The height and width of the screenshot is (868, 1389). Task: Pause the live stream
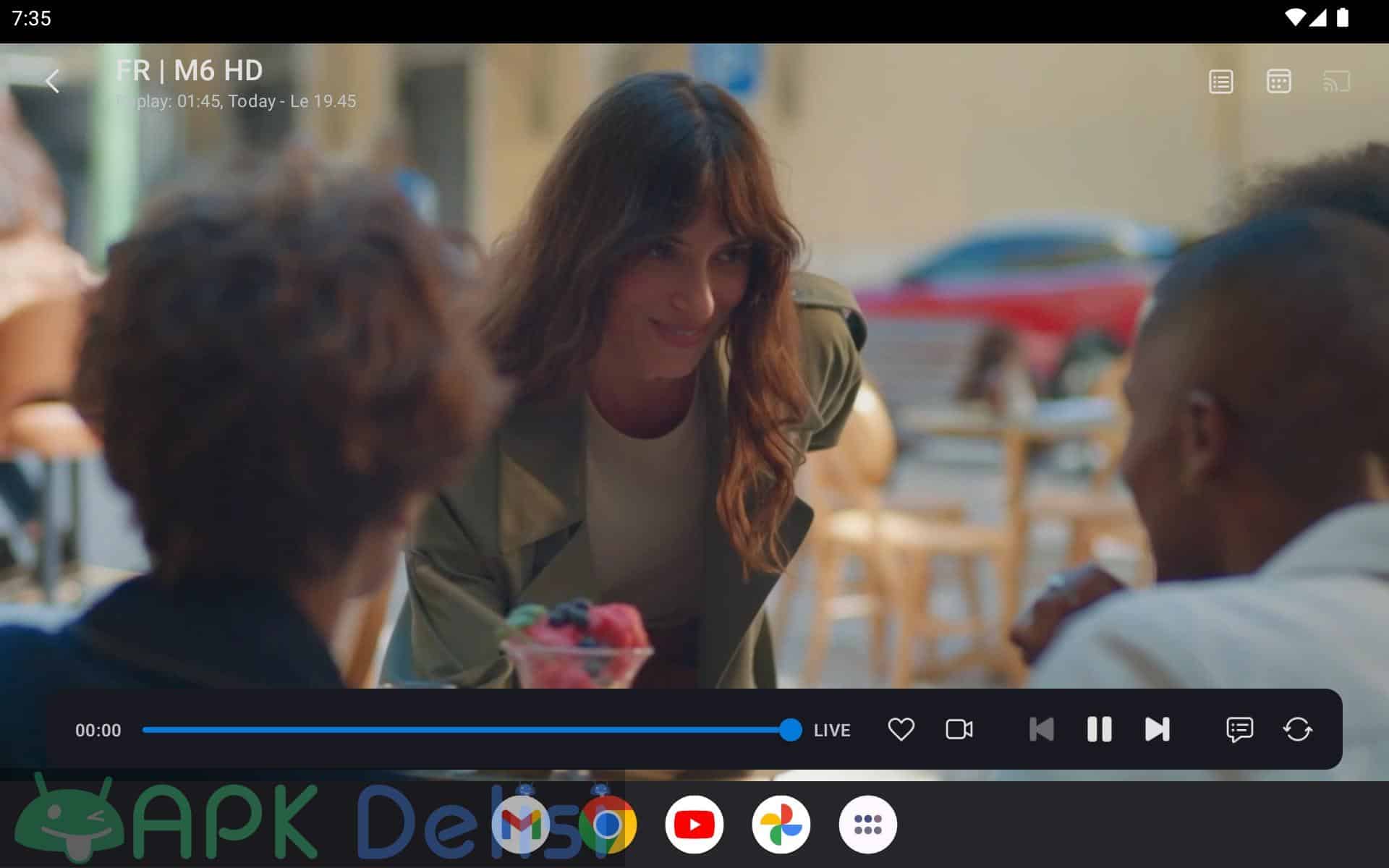(1099, 729)
